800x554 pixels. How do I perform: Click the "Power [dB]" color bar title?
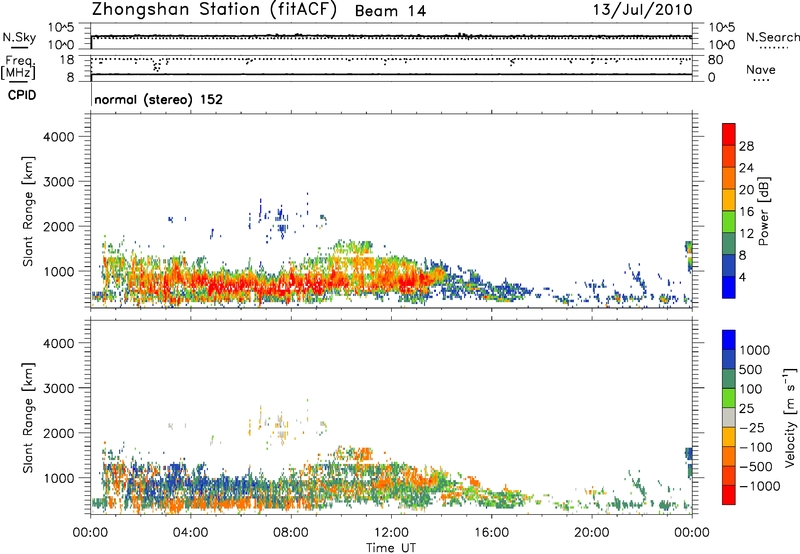point(764,211)
